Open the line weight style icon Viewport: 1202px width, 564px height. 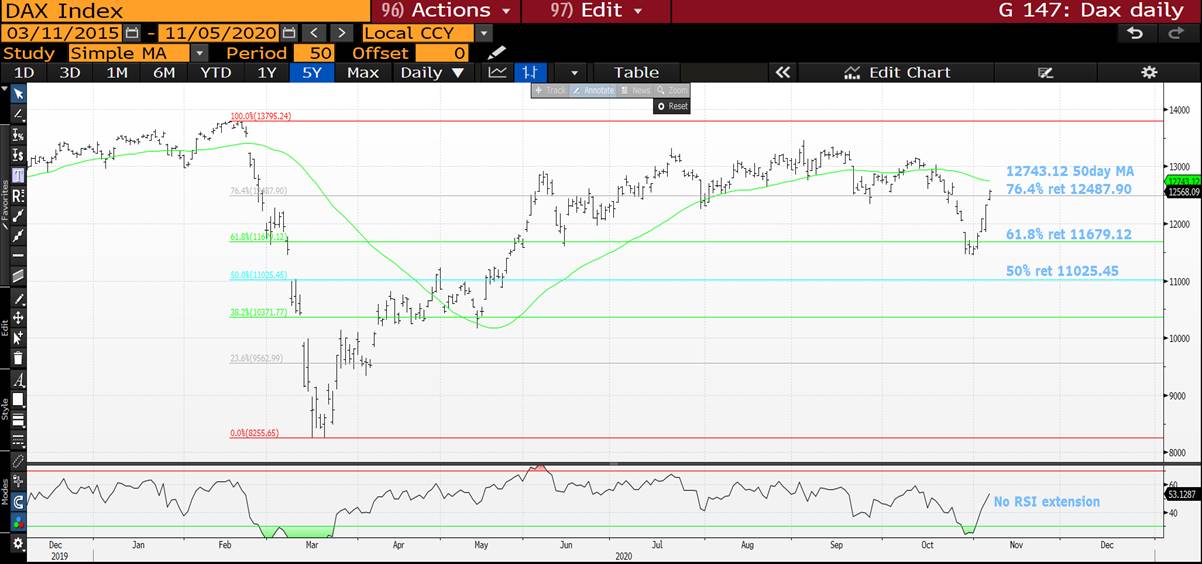(18, 419)
